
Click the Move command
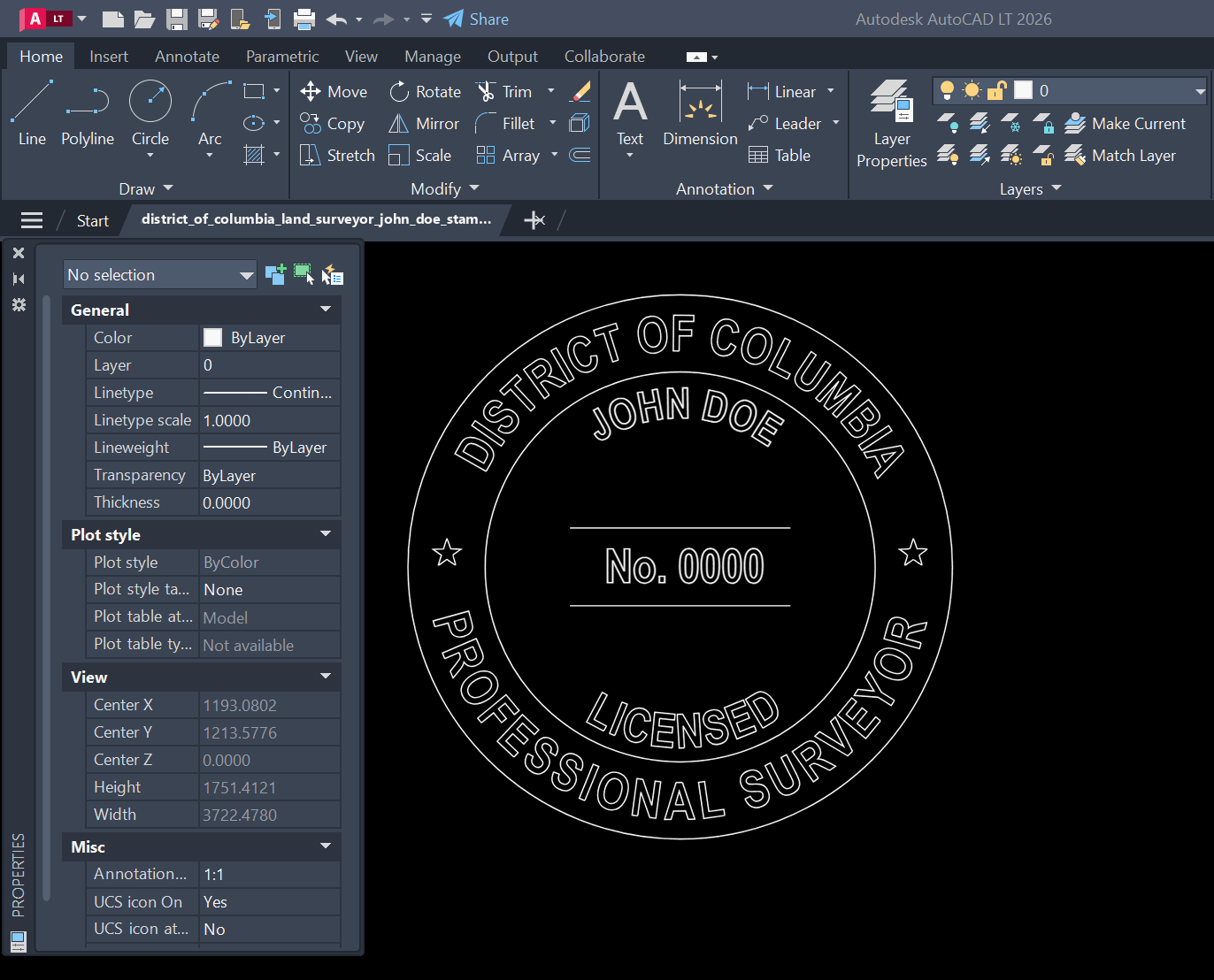click(x=334, y=91)
